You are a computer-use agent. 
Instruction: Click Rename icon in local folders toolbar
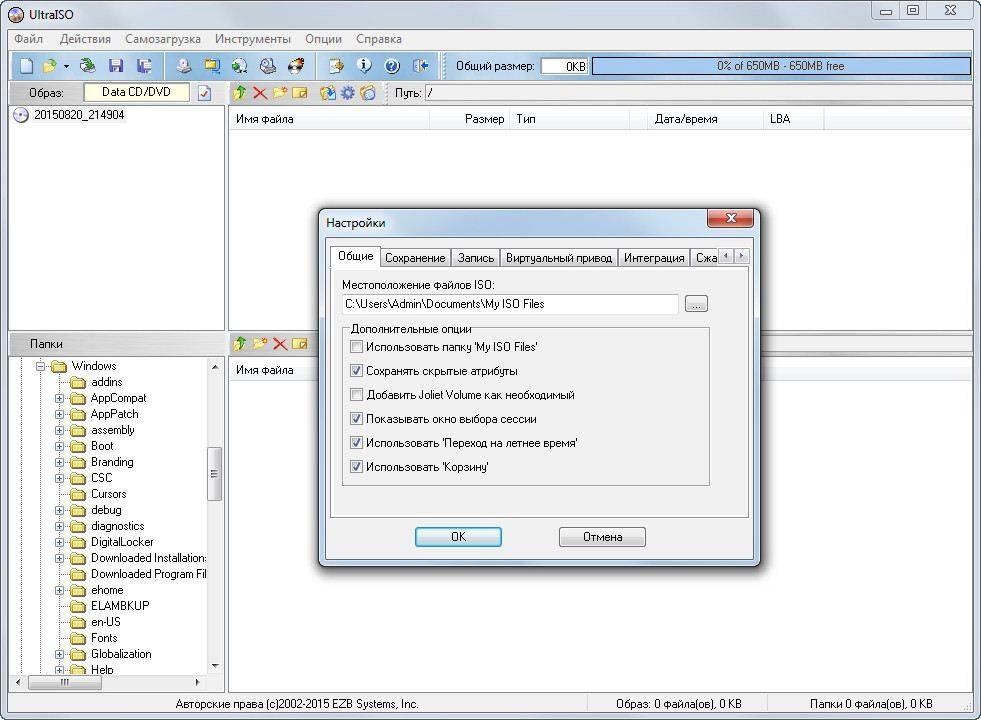[300, 343]
